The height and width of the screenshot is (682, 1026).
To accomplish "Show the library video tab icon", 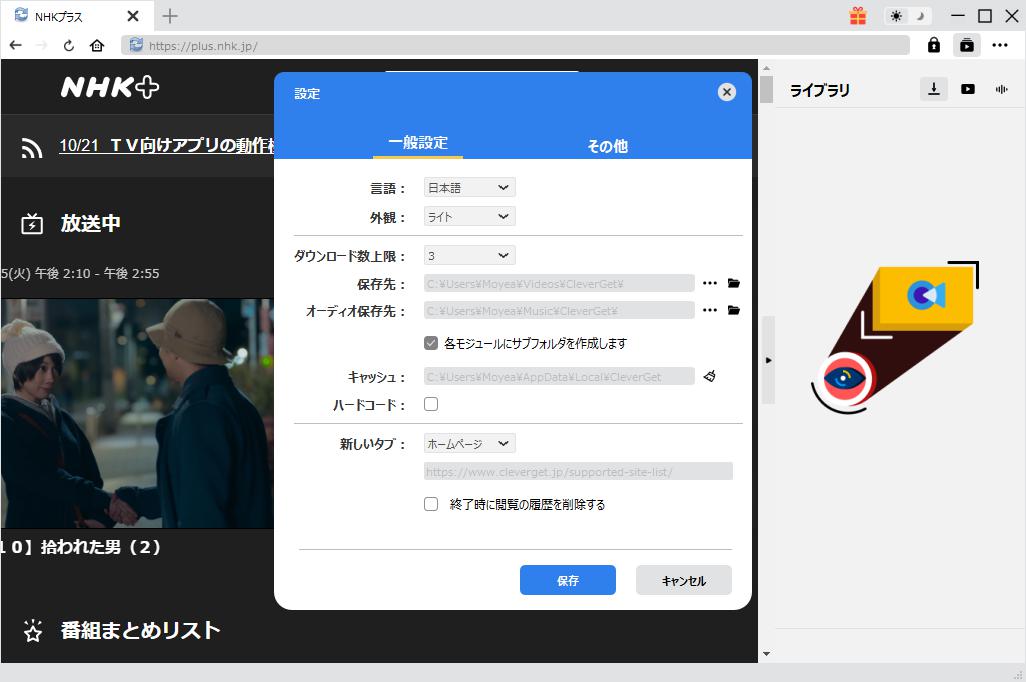I will [967, 89].
